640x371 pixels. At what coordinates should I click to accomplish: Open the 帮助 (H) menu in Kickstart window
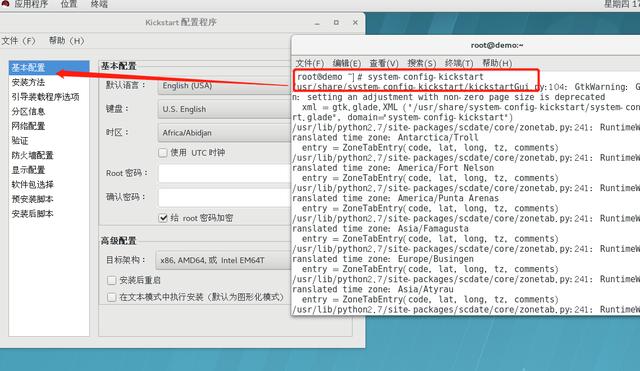(67, 41)
